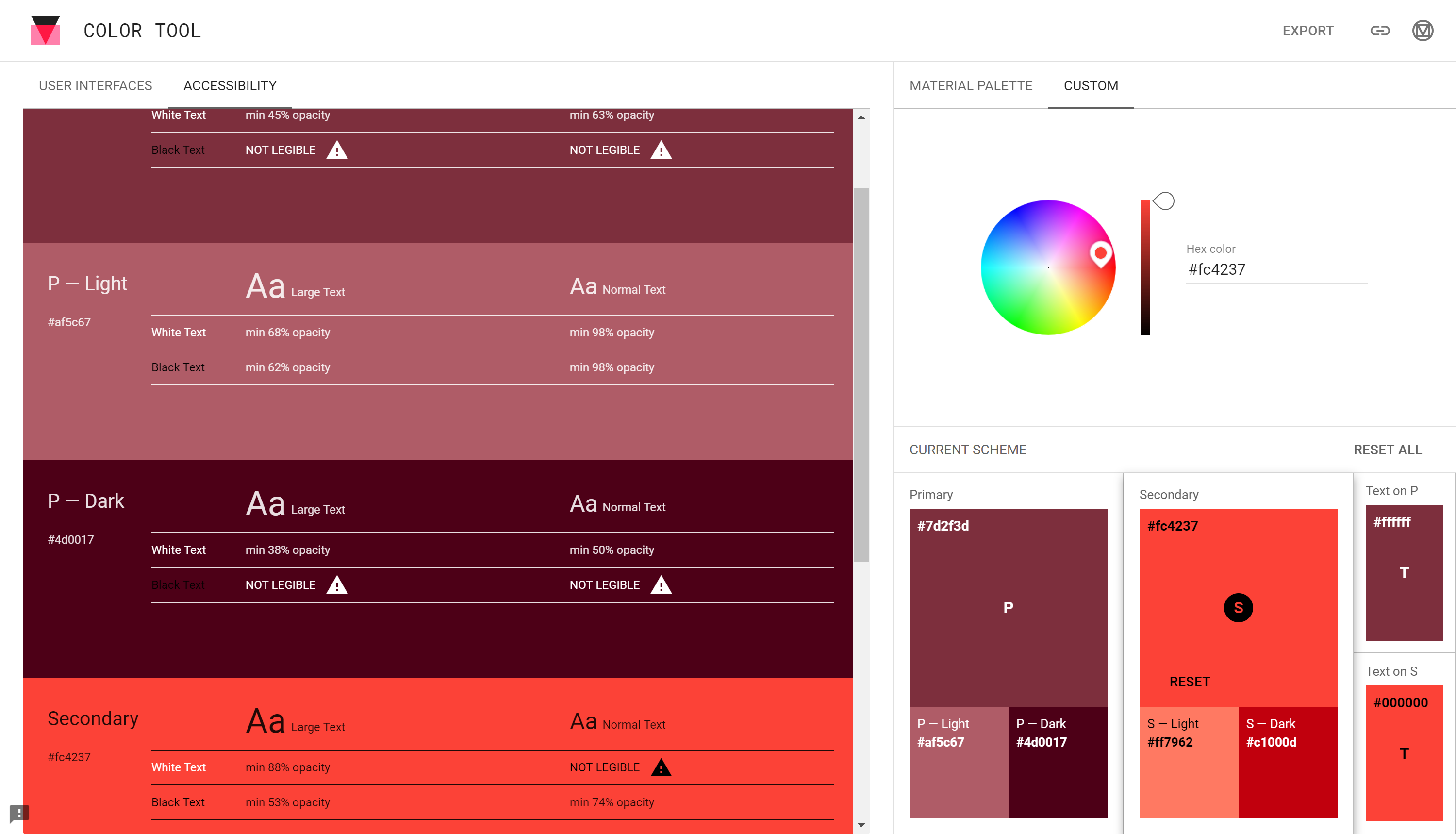Click the accessibility panel scrollbar thumb
Screen dimensions: 1456x834
[x=861, y=375]
